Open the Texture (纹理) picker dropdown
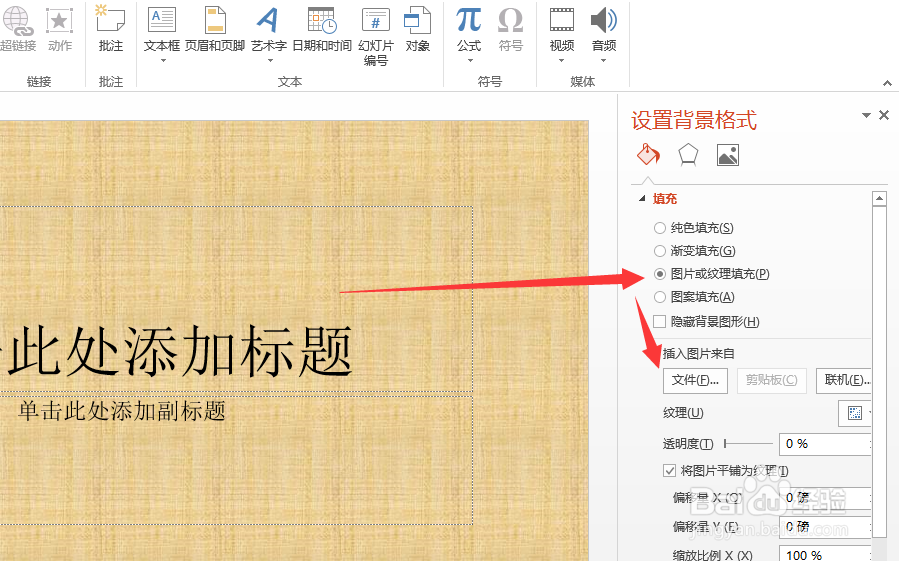Viewport: 899px width, 561px height. click(x=855, y=413)
